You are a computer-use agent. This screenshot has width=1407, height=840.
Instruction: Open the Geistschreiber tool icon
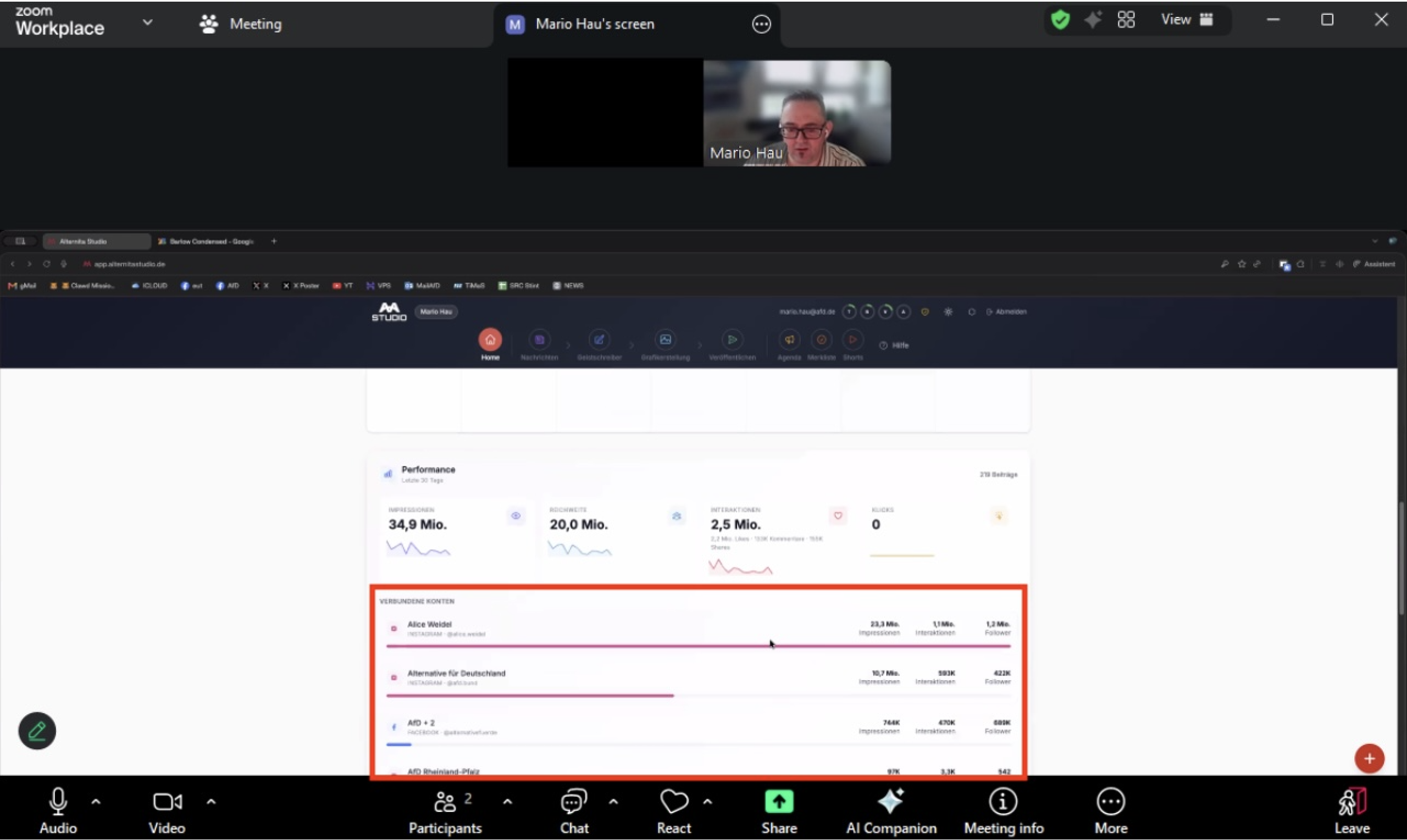coord(599,340)
